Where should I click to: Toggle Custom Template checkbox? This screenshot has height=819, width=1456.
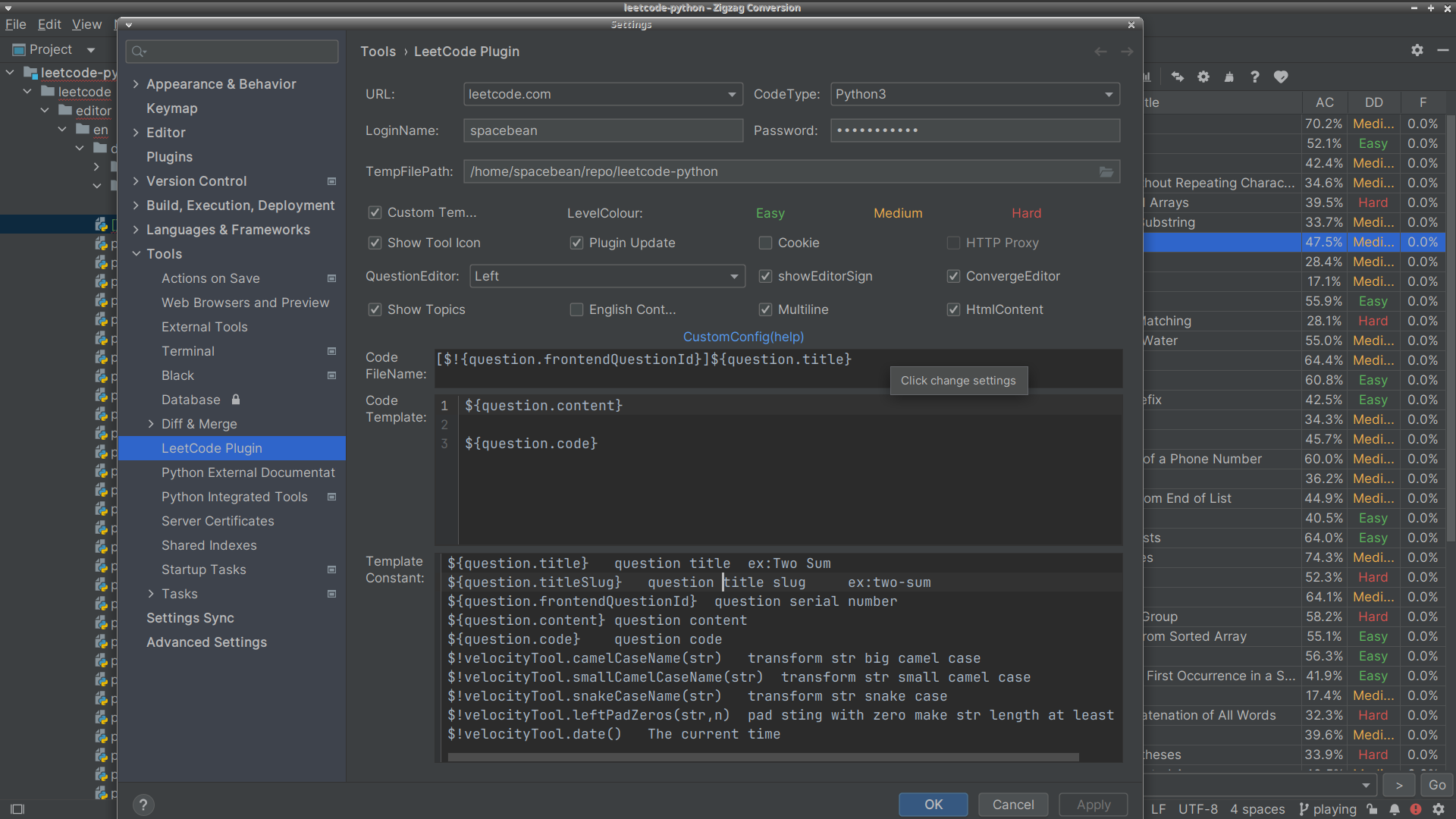tap(375, 213)
